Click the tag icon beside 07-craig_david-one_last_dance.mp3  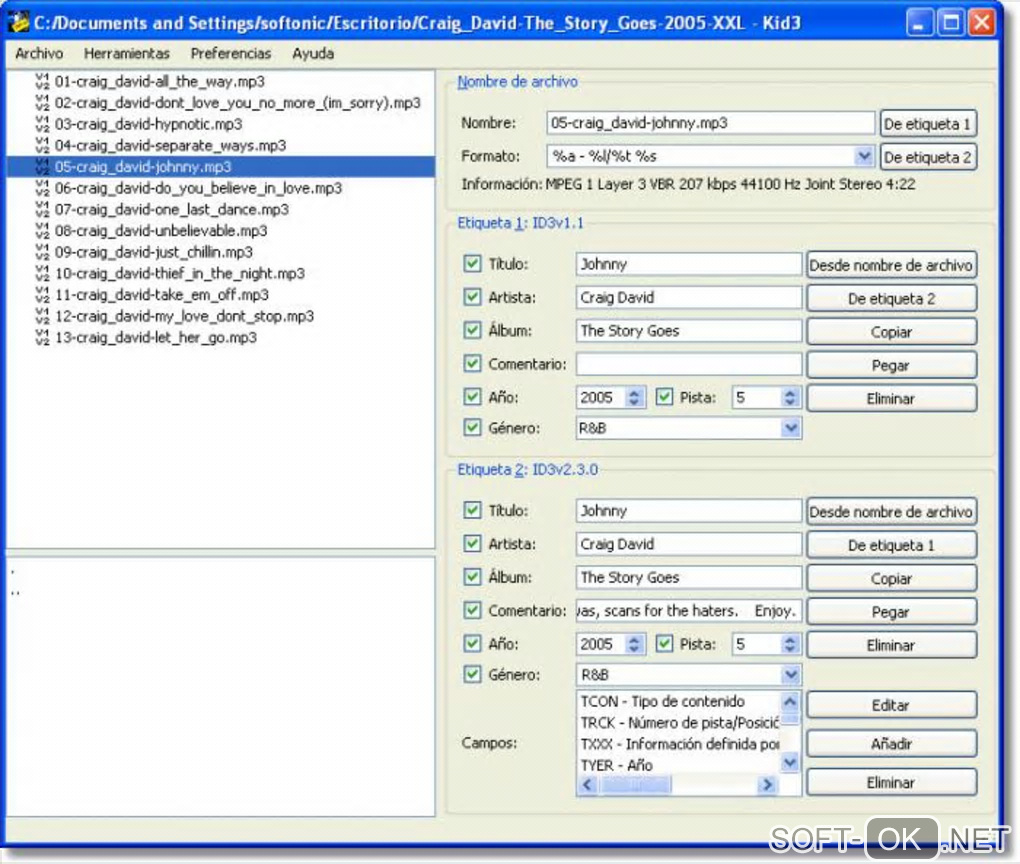(42, 210)
